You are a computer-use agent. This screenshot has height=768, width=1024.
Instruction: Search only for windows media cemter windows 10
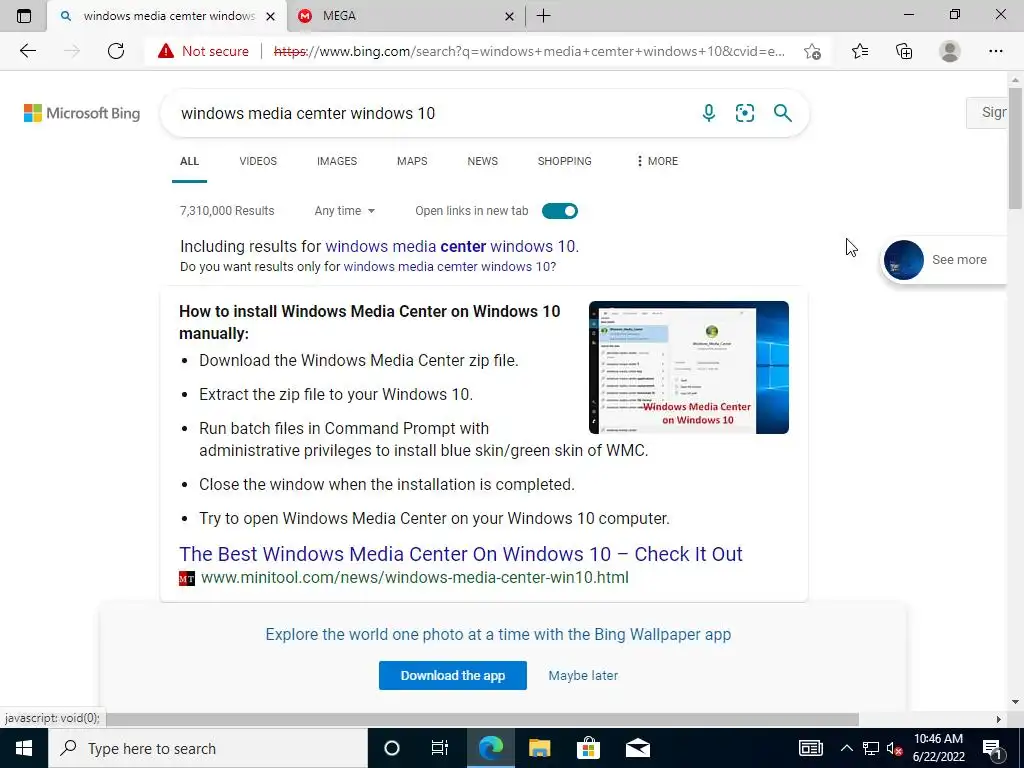[448, 266]
